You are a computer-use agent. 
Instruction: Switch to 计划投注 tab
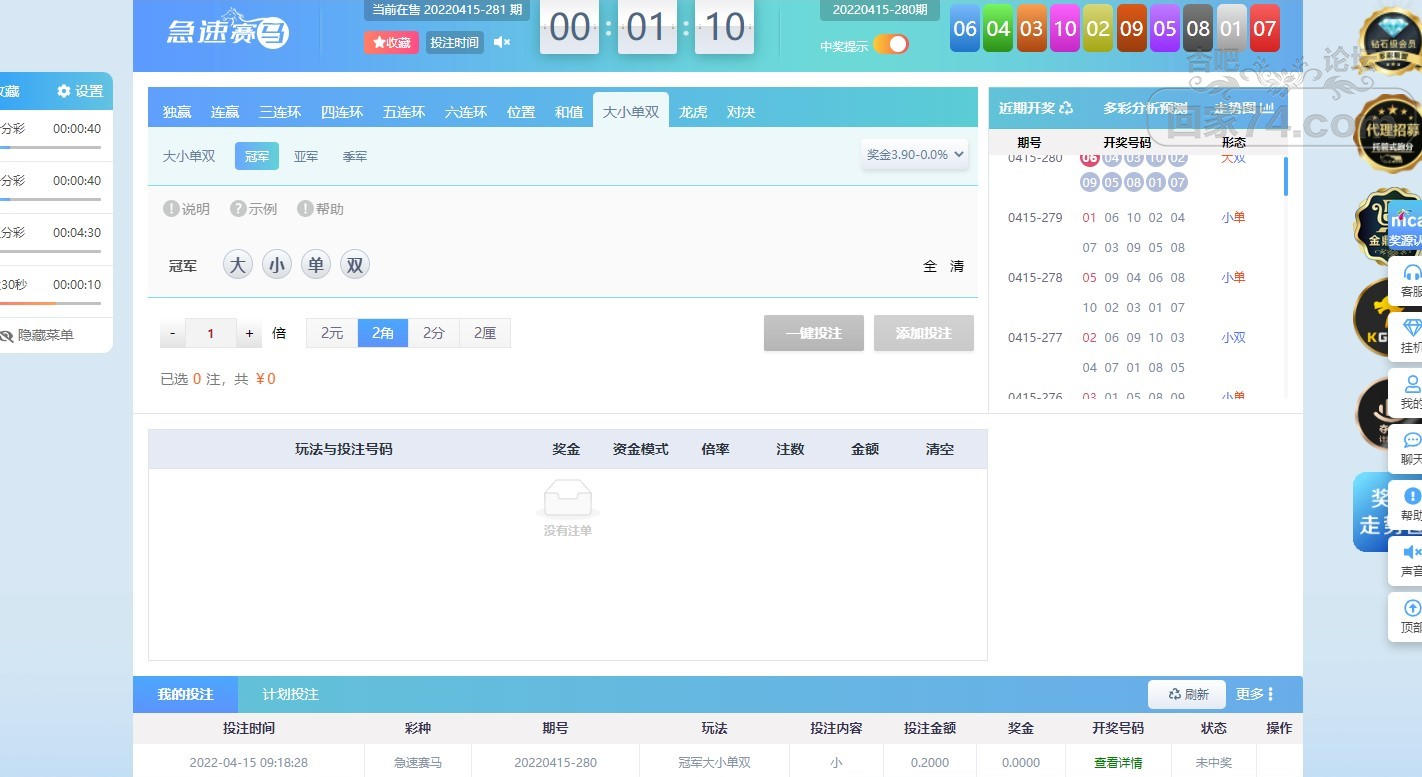291,694
